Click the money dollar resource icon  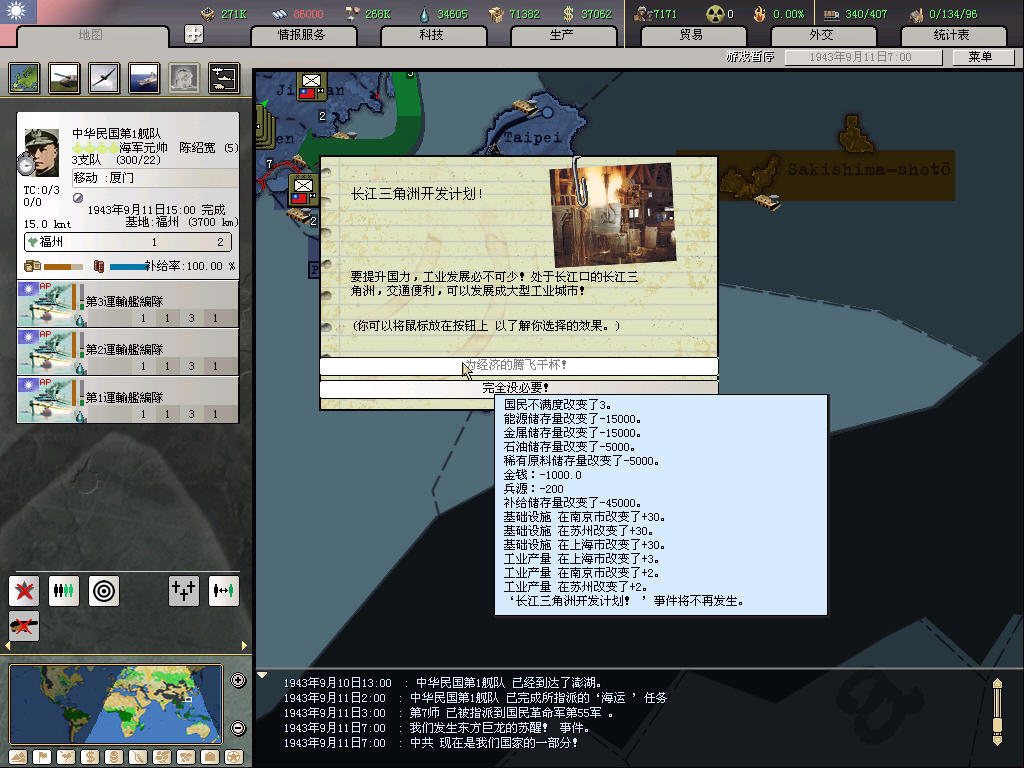tap(568, 14)
